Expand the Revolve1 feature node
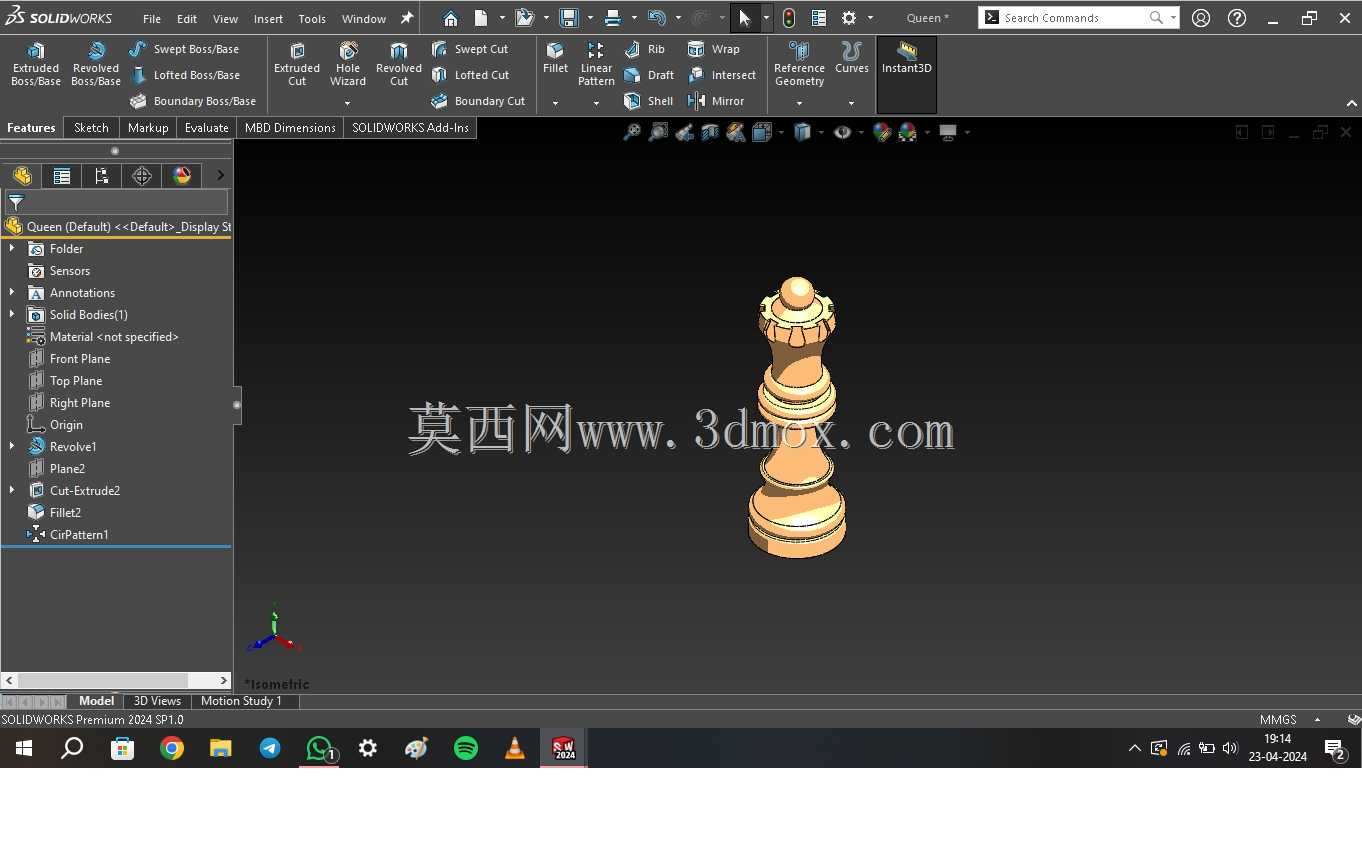1362x861 pixels. tap(12, 446)
